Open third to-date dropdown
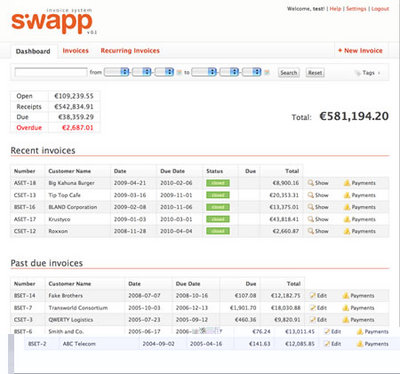The height and width of the screenshot is (374, 400). [x=252, y=72]
